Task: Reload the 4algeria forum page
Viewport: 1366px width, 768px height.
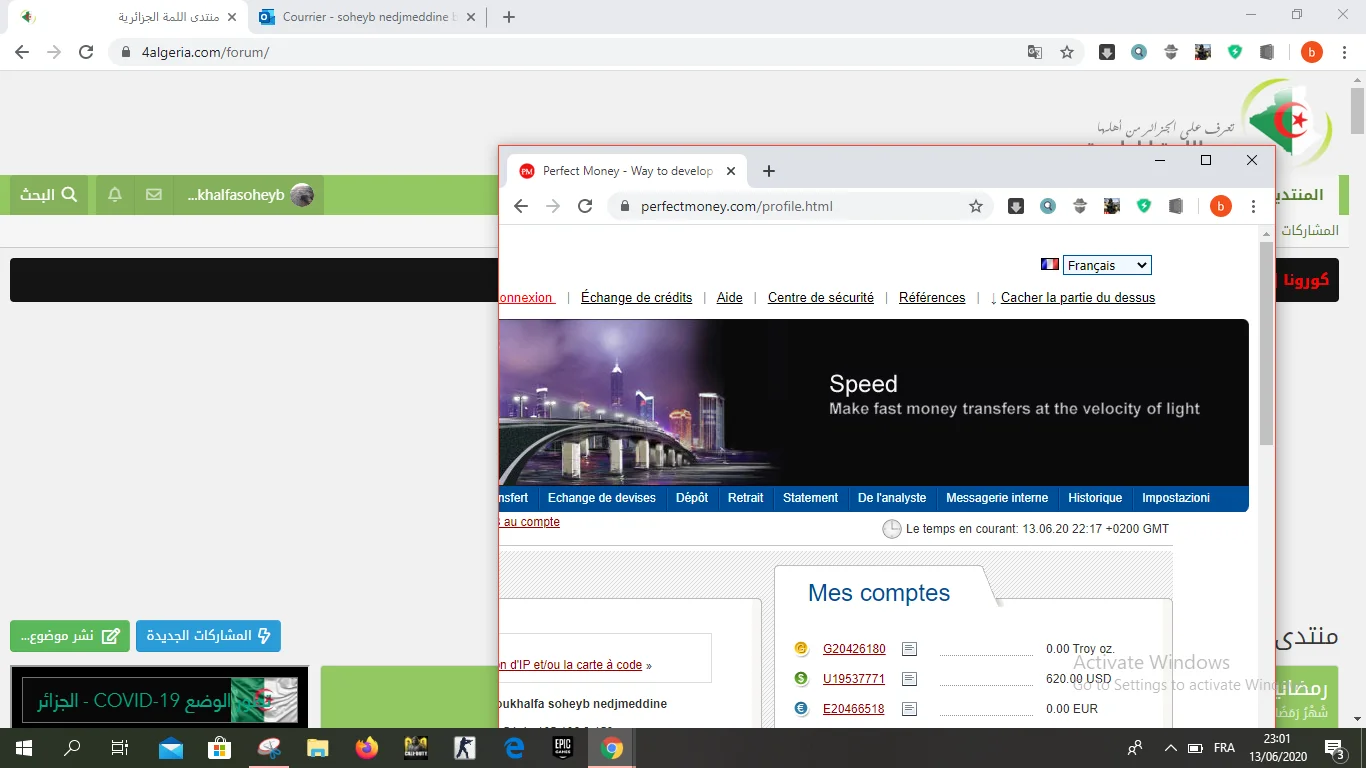Action: tap(86, 52)
